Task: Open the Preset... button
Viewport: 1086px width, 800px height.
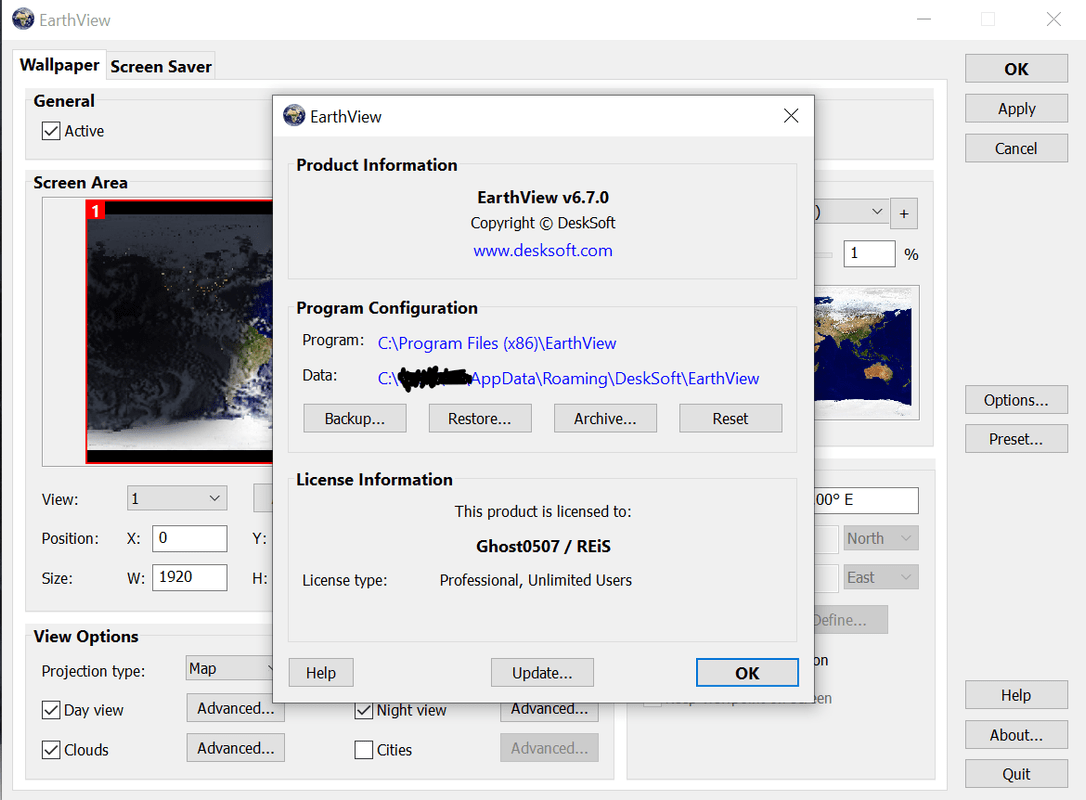Action: coord(1016,438)
